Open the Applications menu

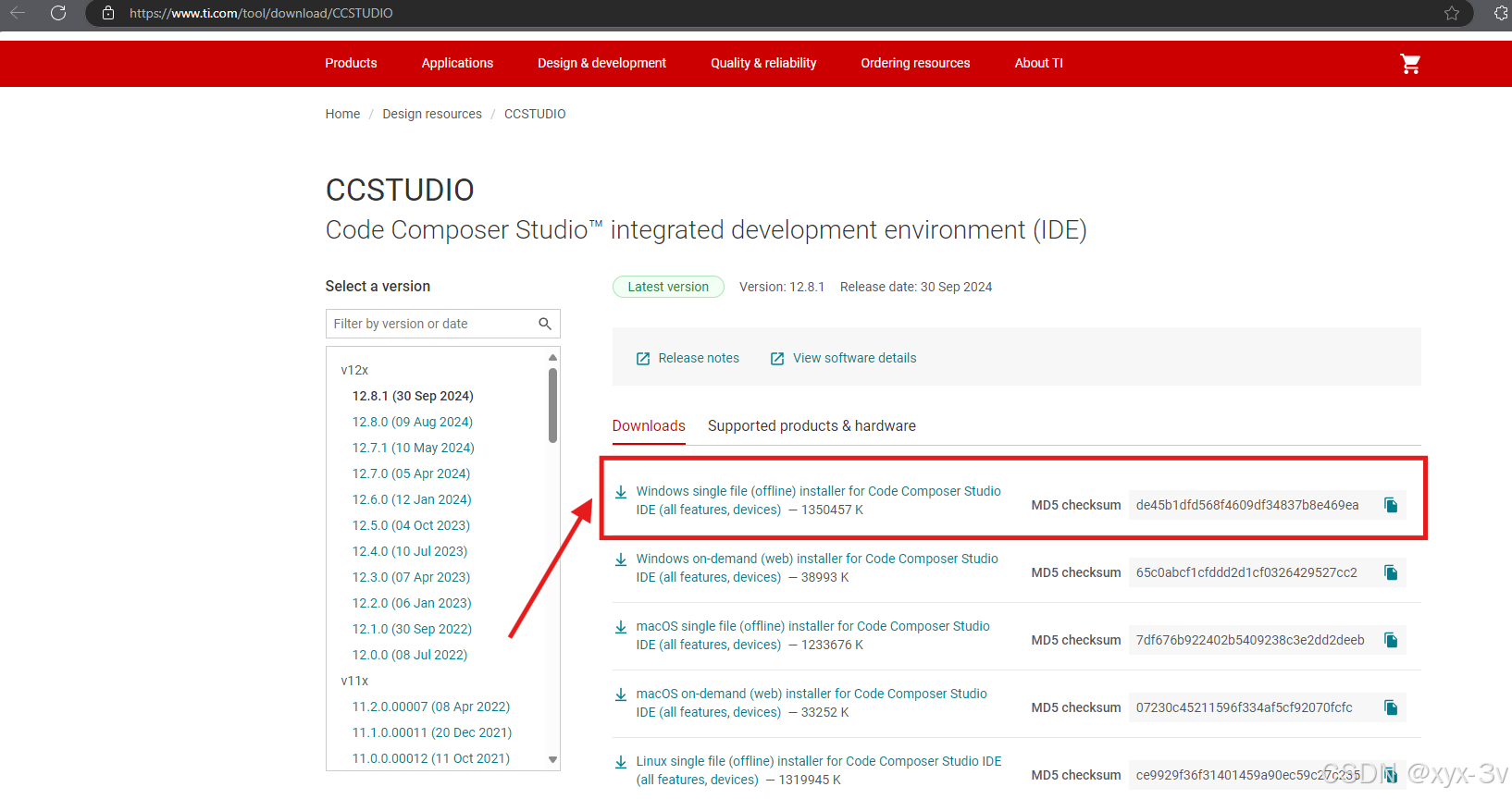click(457, 63)
